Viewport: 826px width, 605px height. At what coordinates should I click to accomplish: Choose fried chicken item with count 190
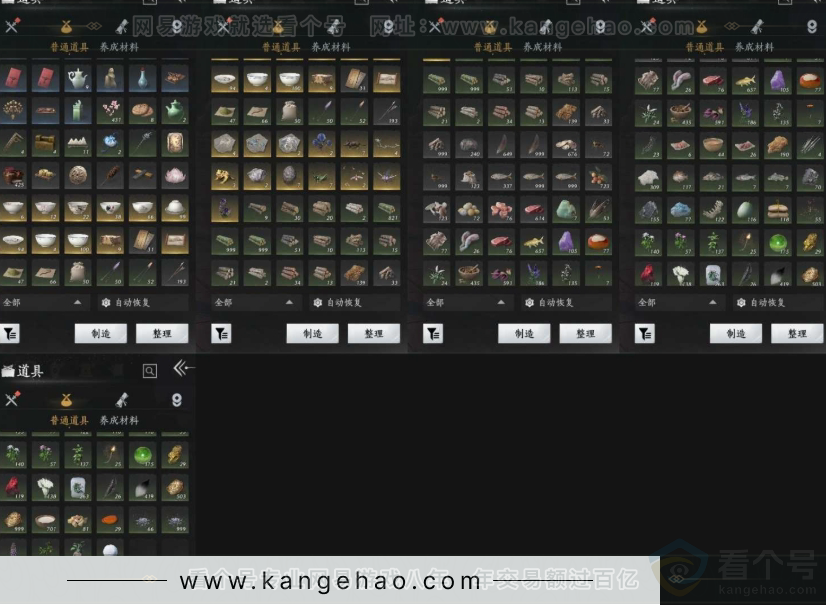coord(778,144)
